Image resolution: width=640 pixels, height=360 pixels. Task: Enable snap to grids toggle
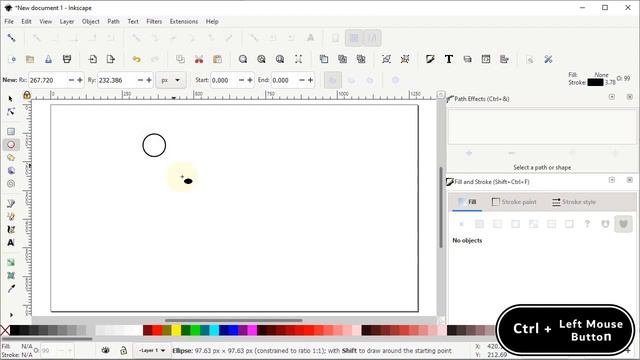coord(354,38)
